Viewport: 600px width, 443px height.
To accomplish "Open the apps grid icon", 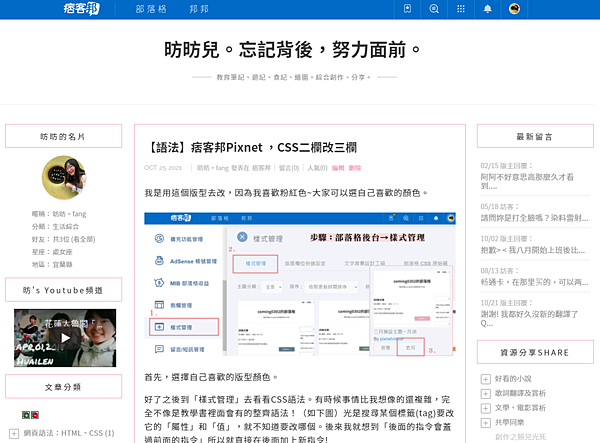I will (x=461, y=9).
